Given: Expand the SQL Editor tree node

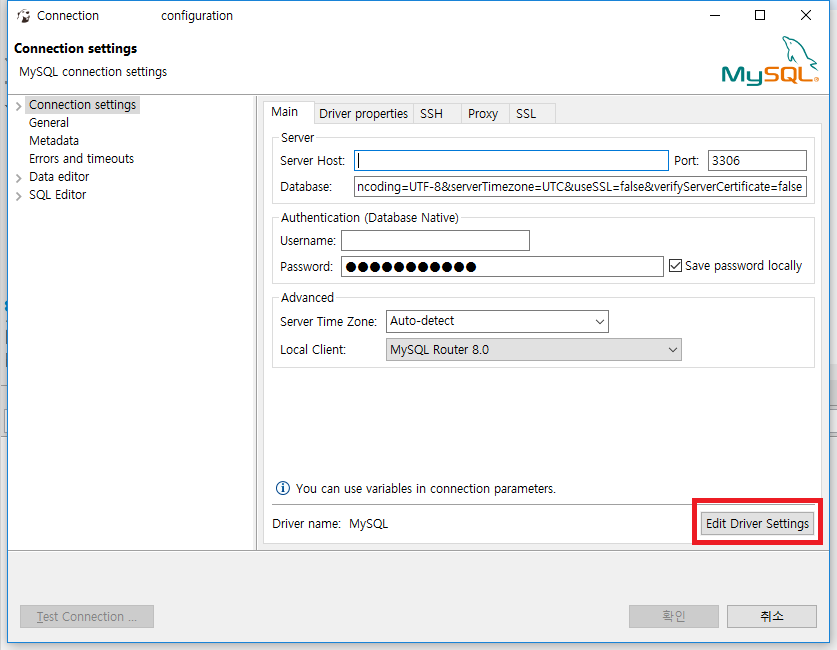Looking at the screenshot, I should click(19, 196).
